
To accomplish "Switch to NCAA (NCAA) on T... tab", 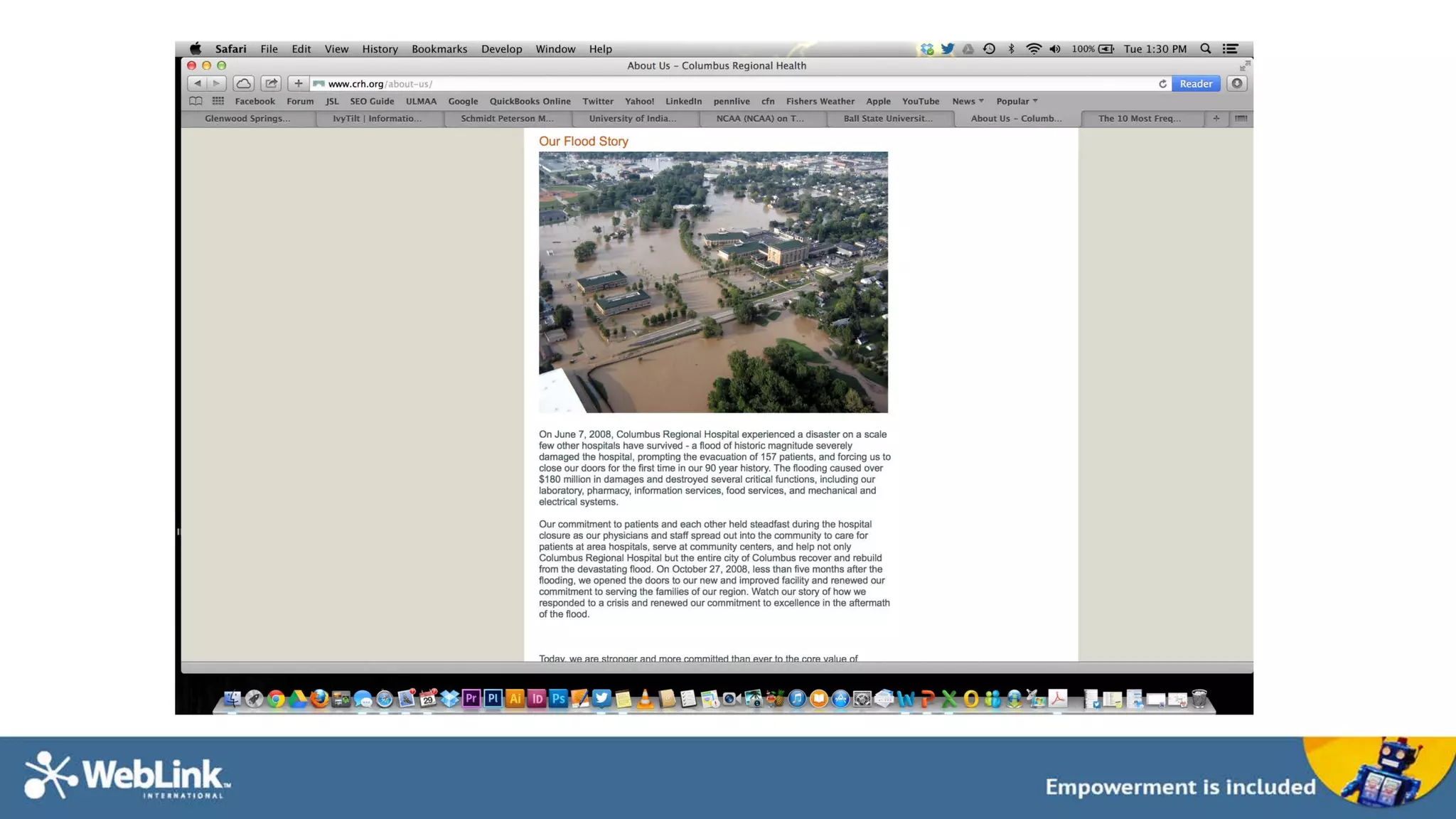I will (x=759, y=119).
